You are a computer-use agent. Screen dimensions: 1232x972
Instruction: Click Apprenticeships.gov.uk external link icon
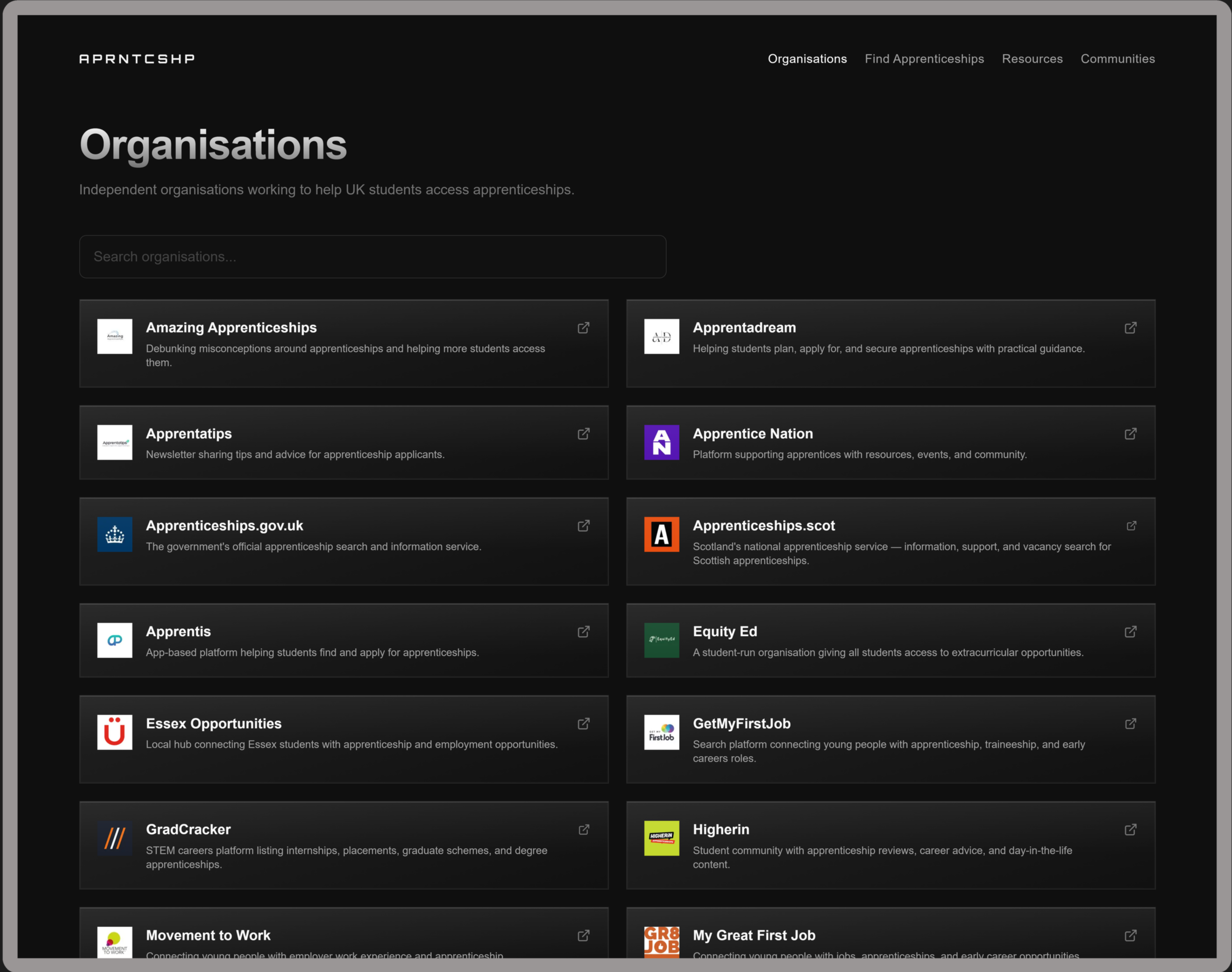583,526
